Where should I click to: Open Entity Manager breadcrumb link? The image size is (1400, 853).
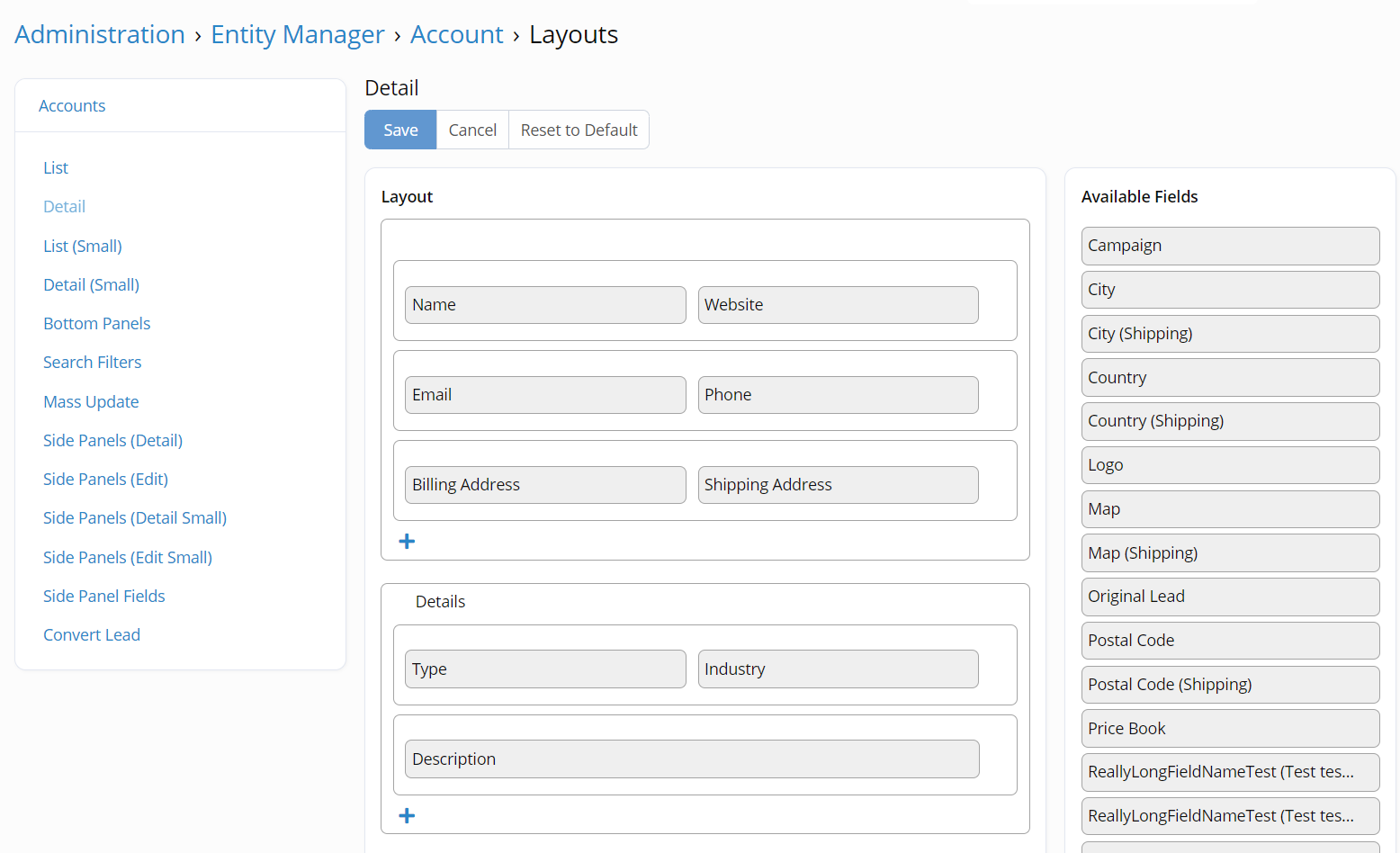click(297, 34)
